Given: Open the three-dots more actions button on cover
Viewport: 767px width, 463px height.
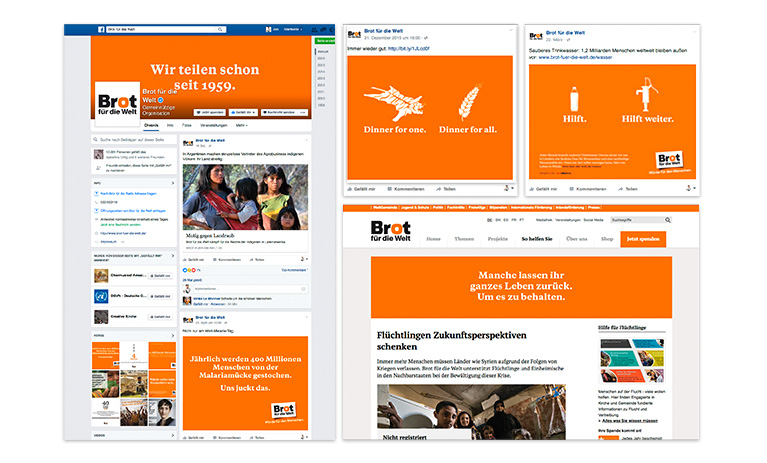Looking at the screenshot, I should coord(303,112).
